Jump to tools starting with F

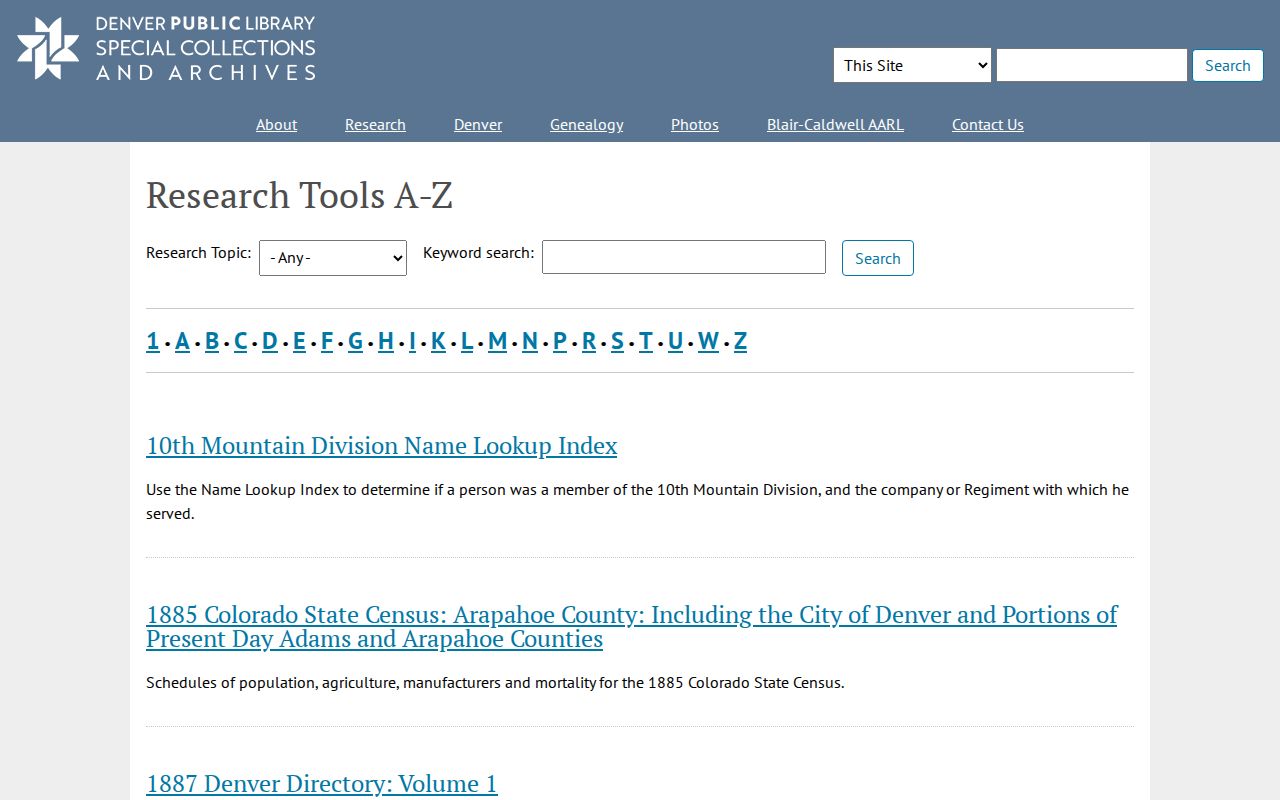327,341
